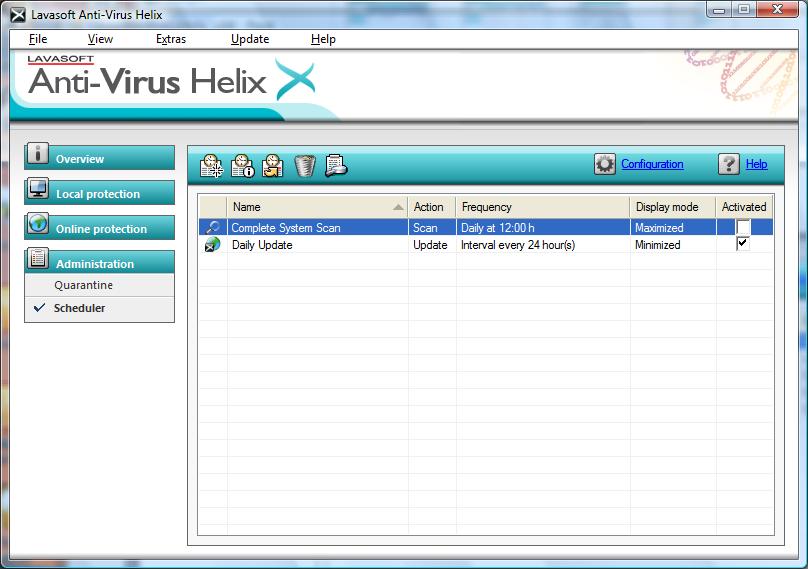Screen dimensions: 808x569
Task: Click the Daily Update globe row icon
Action: [x=212, y=245]
